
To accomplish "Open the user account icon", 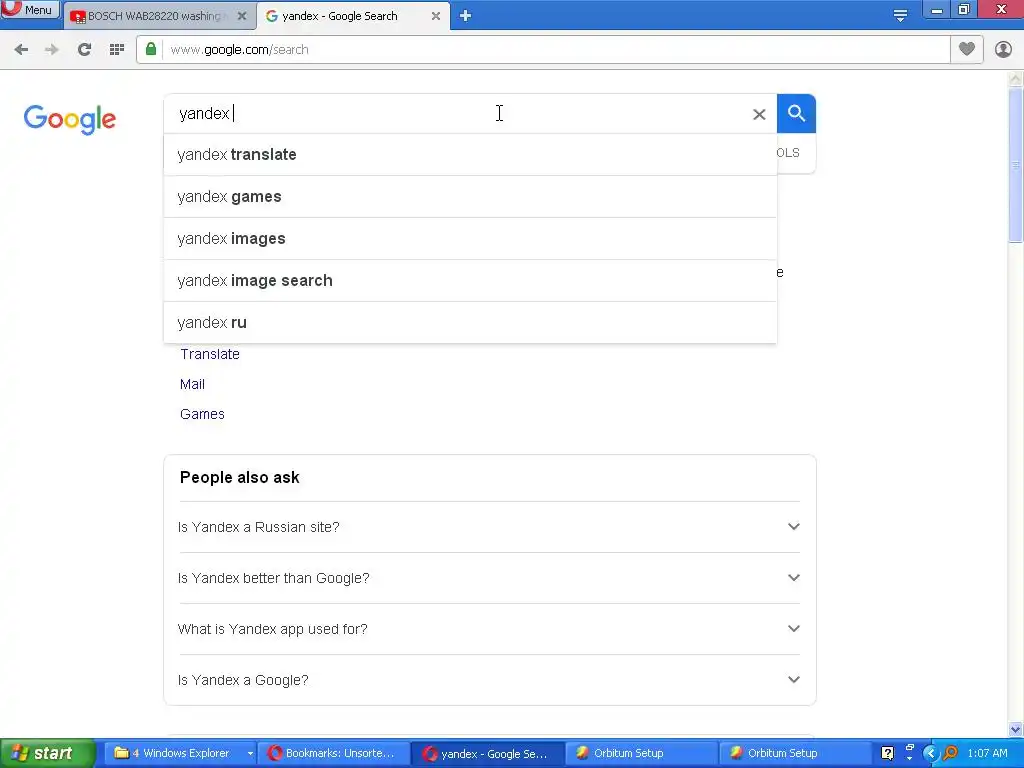I will (1003, 50).
